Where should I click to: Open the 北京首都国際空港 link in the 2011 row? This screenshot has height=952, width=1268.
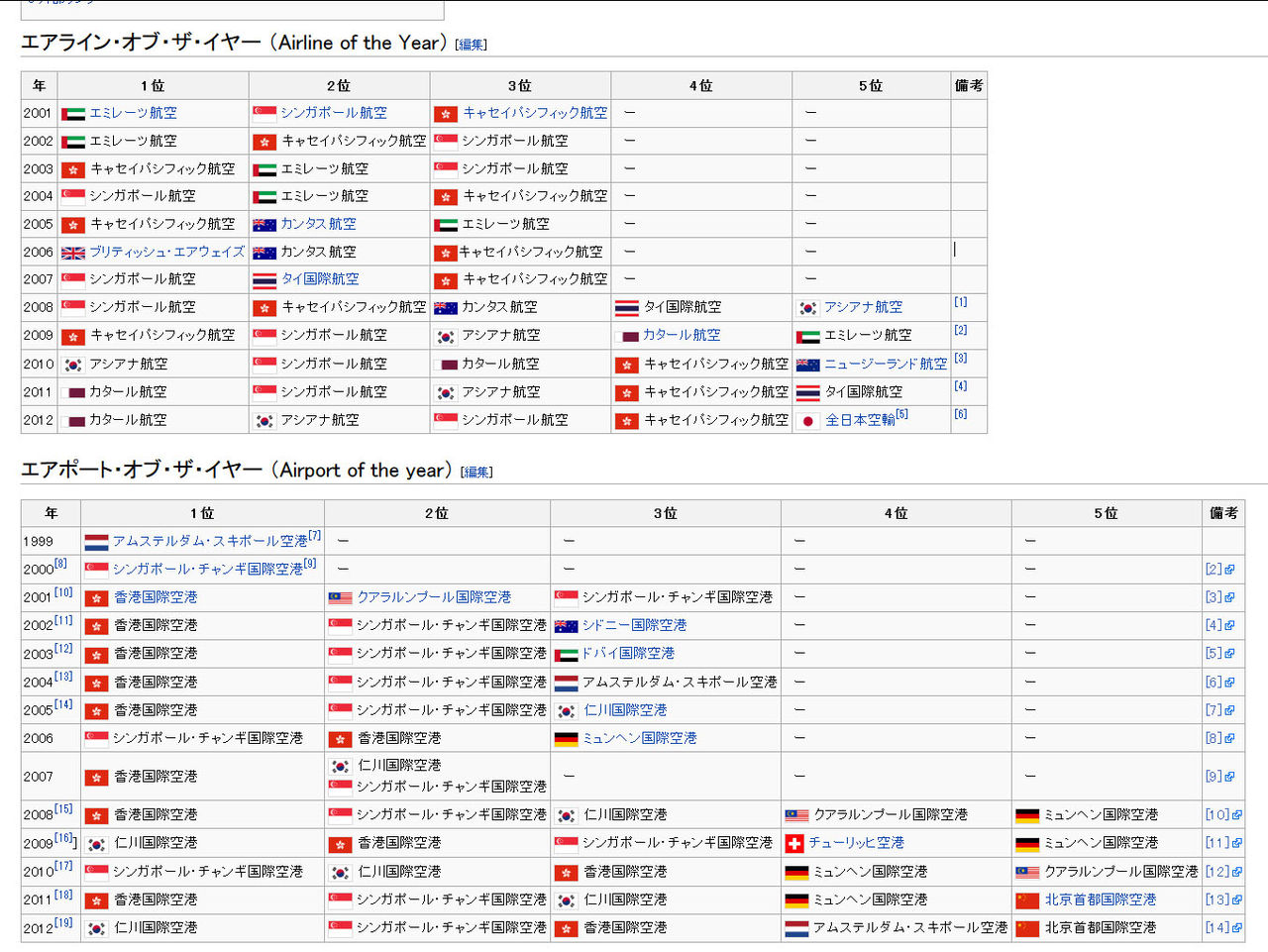pyautogui.click(x=1101, y=899)
